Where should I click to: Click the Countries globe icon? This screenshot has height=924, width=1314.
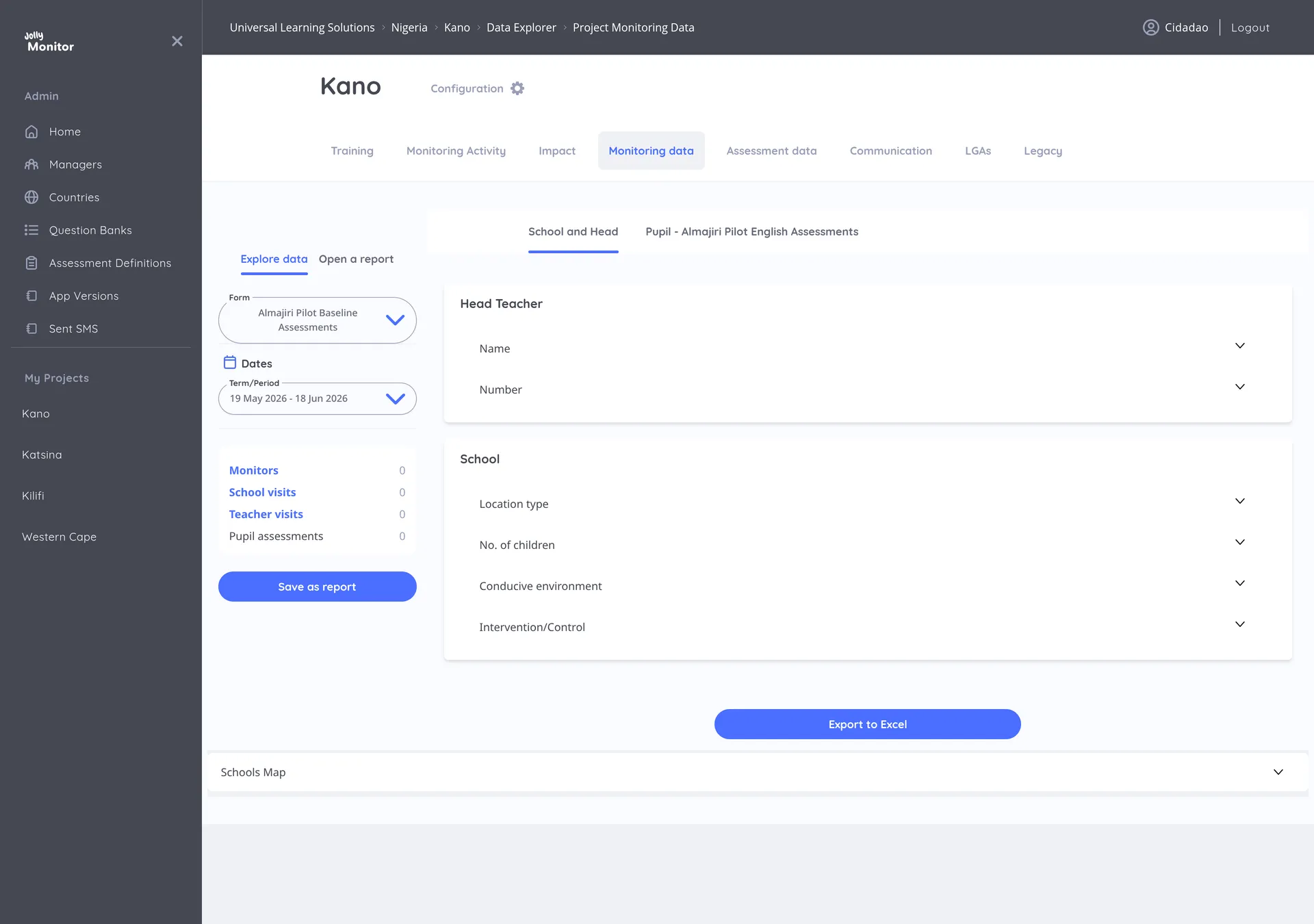pos(31,197)
